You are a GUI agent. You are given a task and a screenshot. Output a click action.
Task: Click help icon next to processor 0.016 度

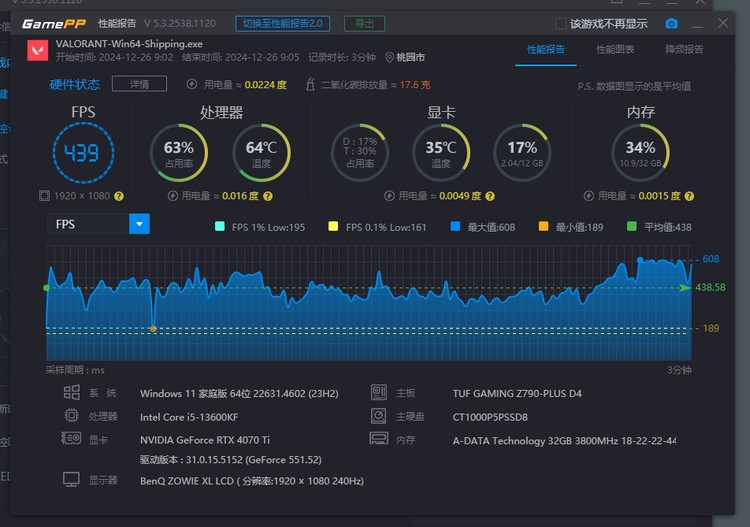(x=268, y=196)
